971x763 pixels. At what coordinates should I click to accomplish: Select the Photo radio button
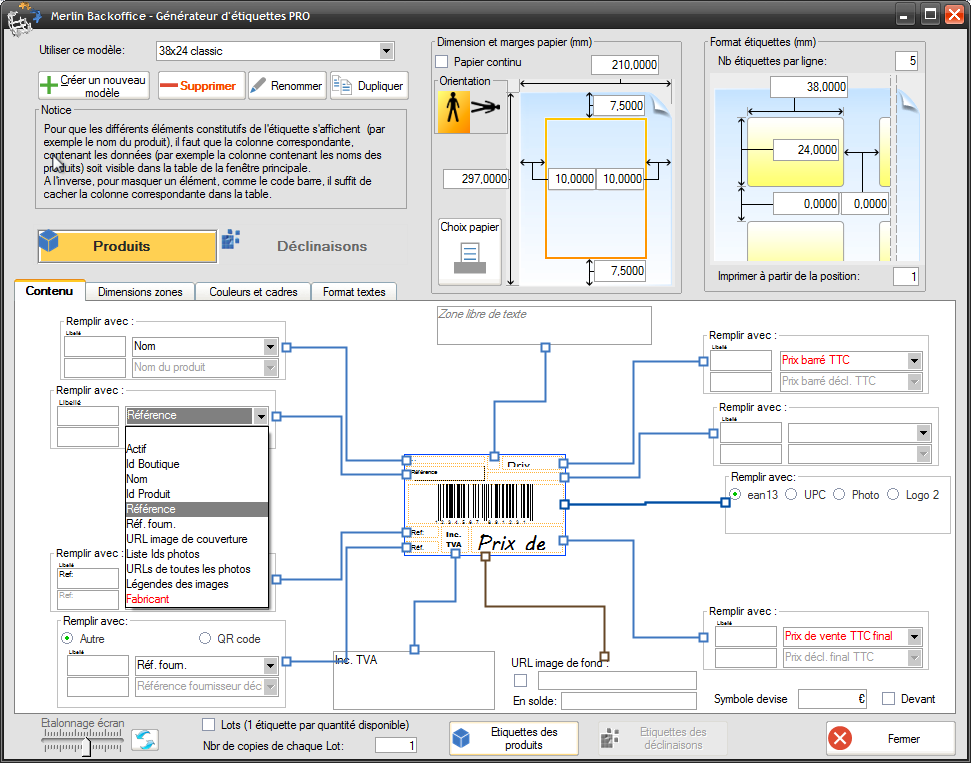tap(839, 494)
